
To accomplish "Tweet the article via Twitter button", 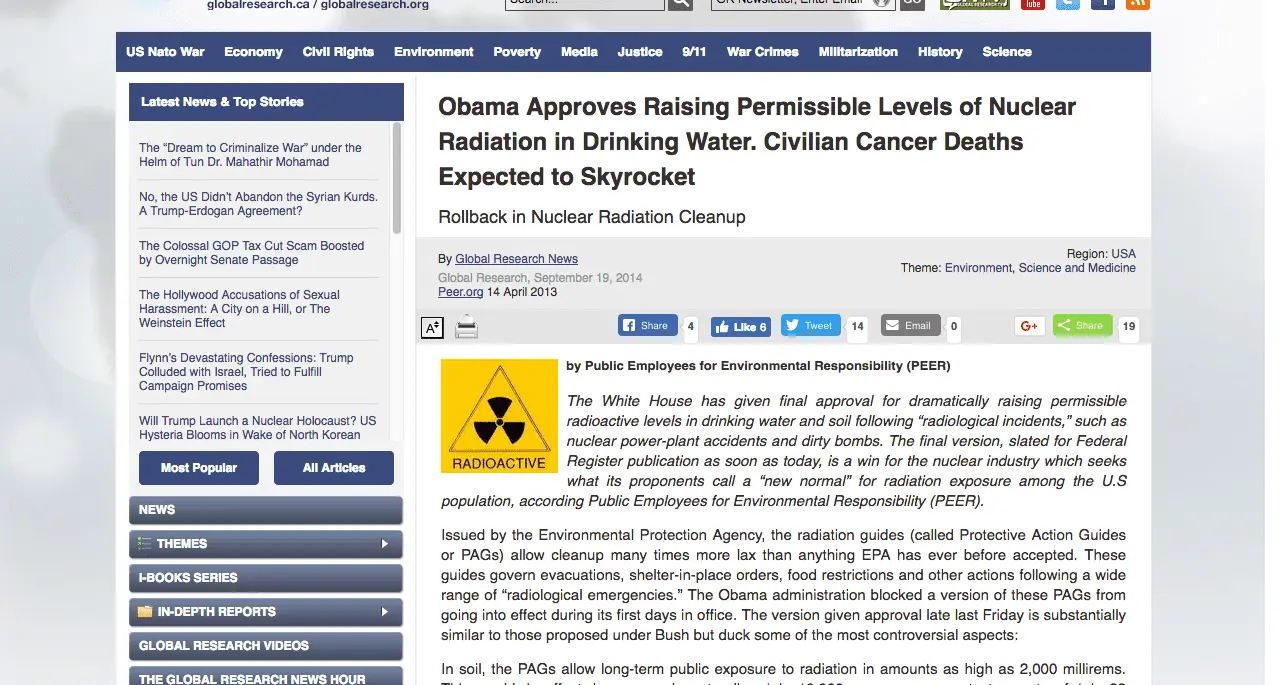I will (x=811, y=325).
